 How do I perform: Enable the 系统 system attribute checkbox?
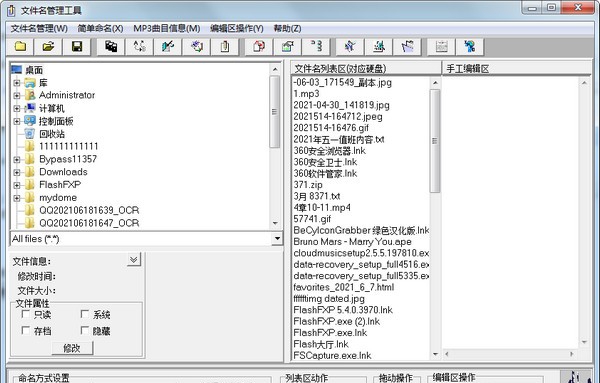pyautogui.click(x=85, y=314)
